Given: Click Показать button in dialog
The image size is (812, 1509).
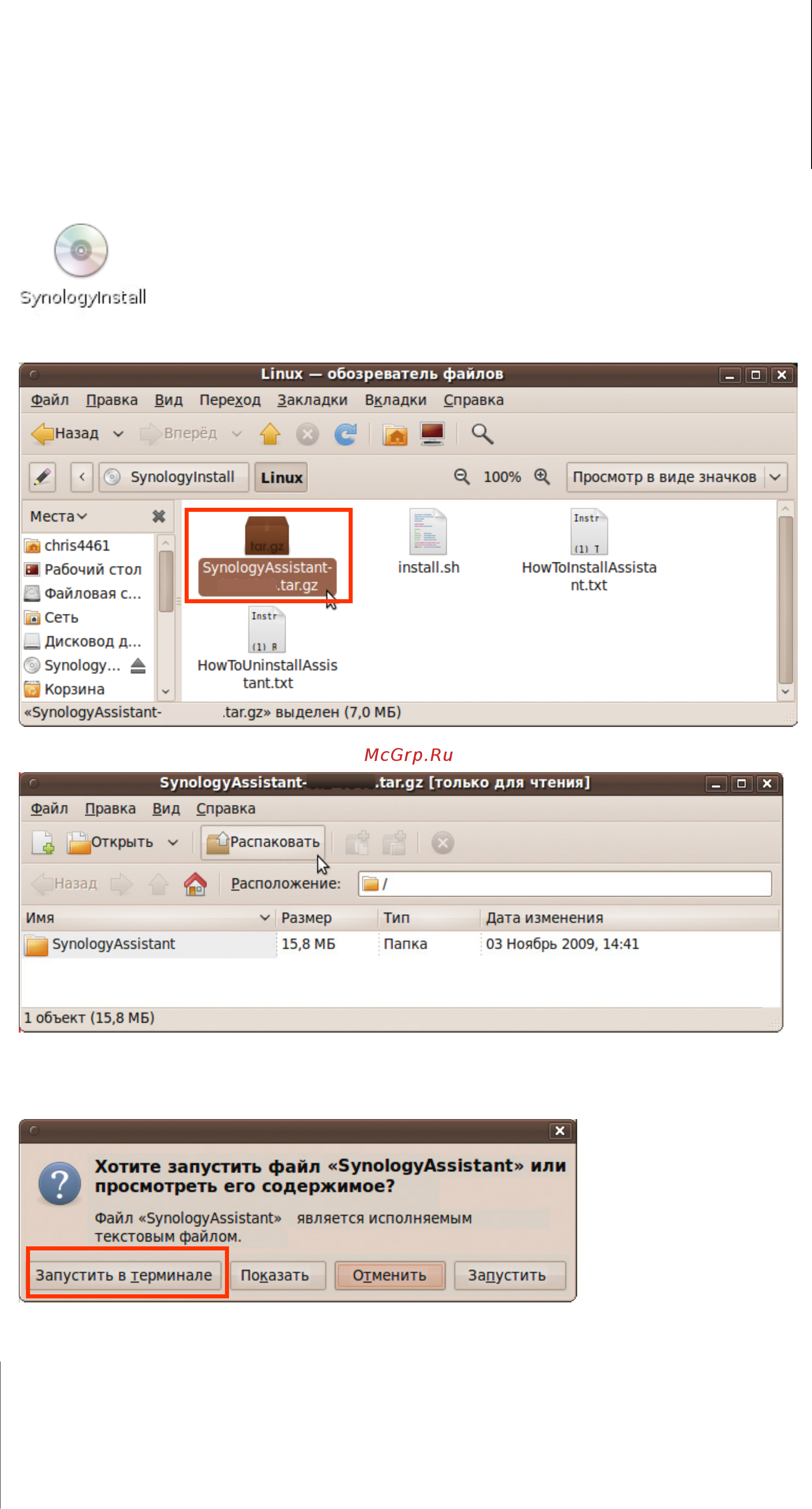Looking at the screenshot, I should click(x=277, y=1275).
